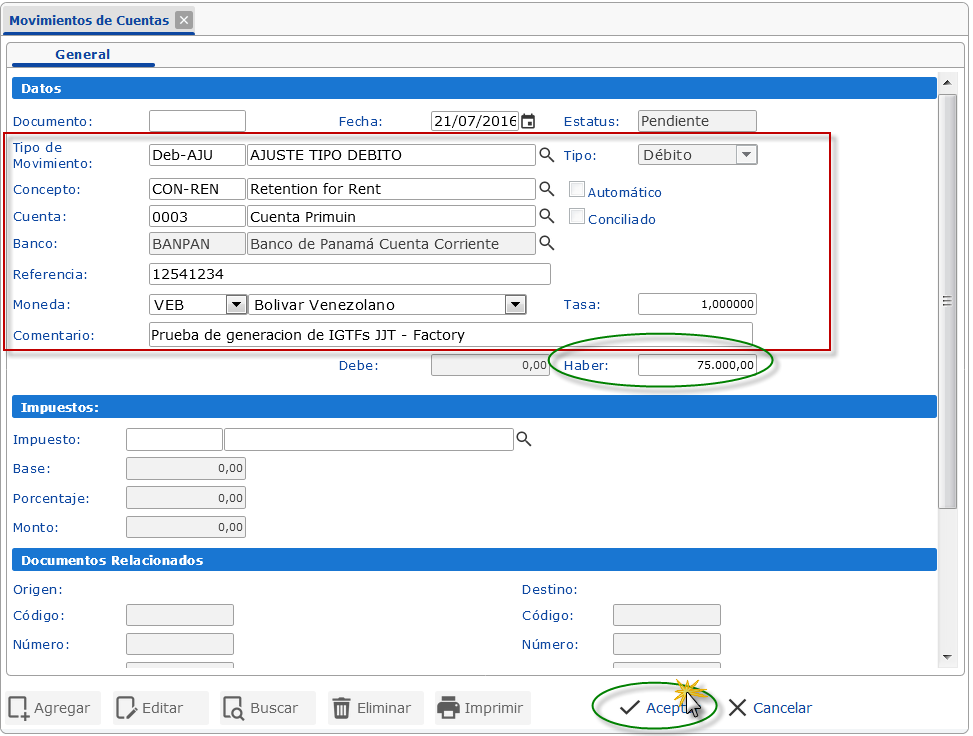
Task: Open the Fecha calendar picker
Action: [528, 120]
